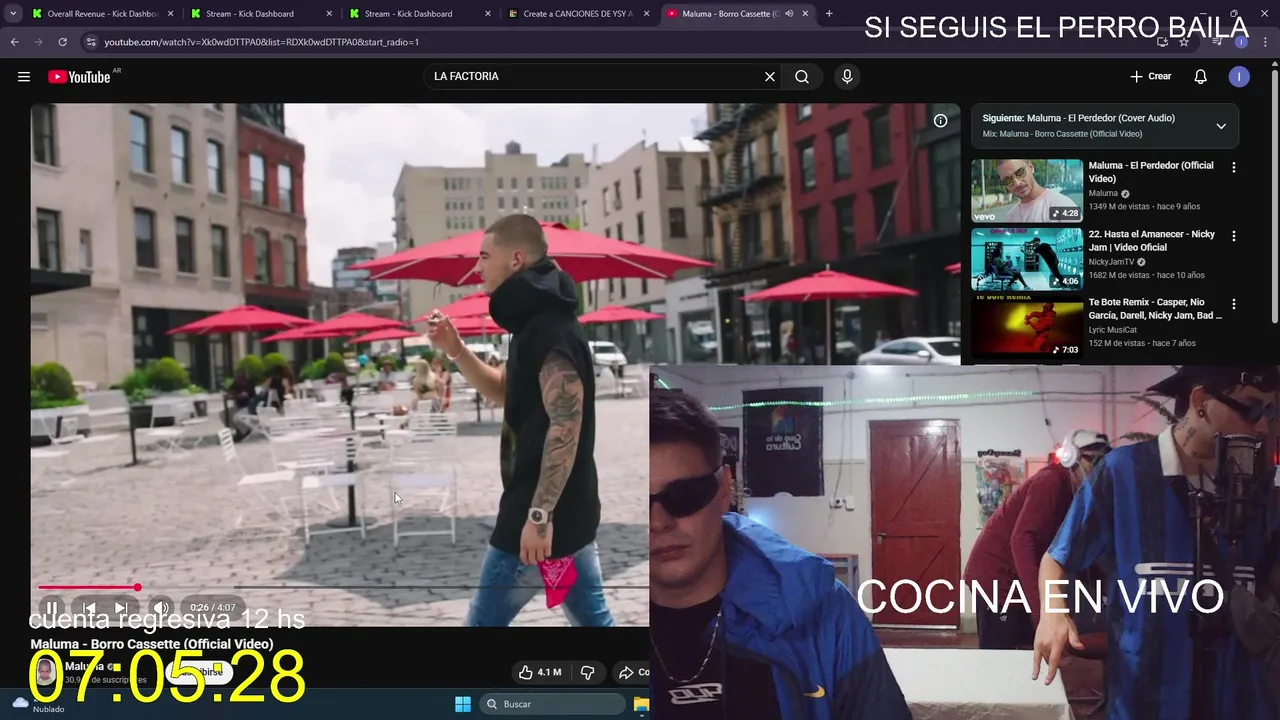Click Mix: Maluma - Borro Cassette playlist title

click(1062, 134)
